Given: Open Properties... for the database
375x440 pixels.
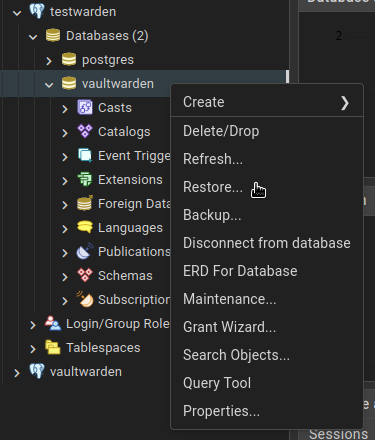Looking at the screenshot, I should 267,411.
